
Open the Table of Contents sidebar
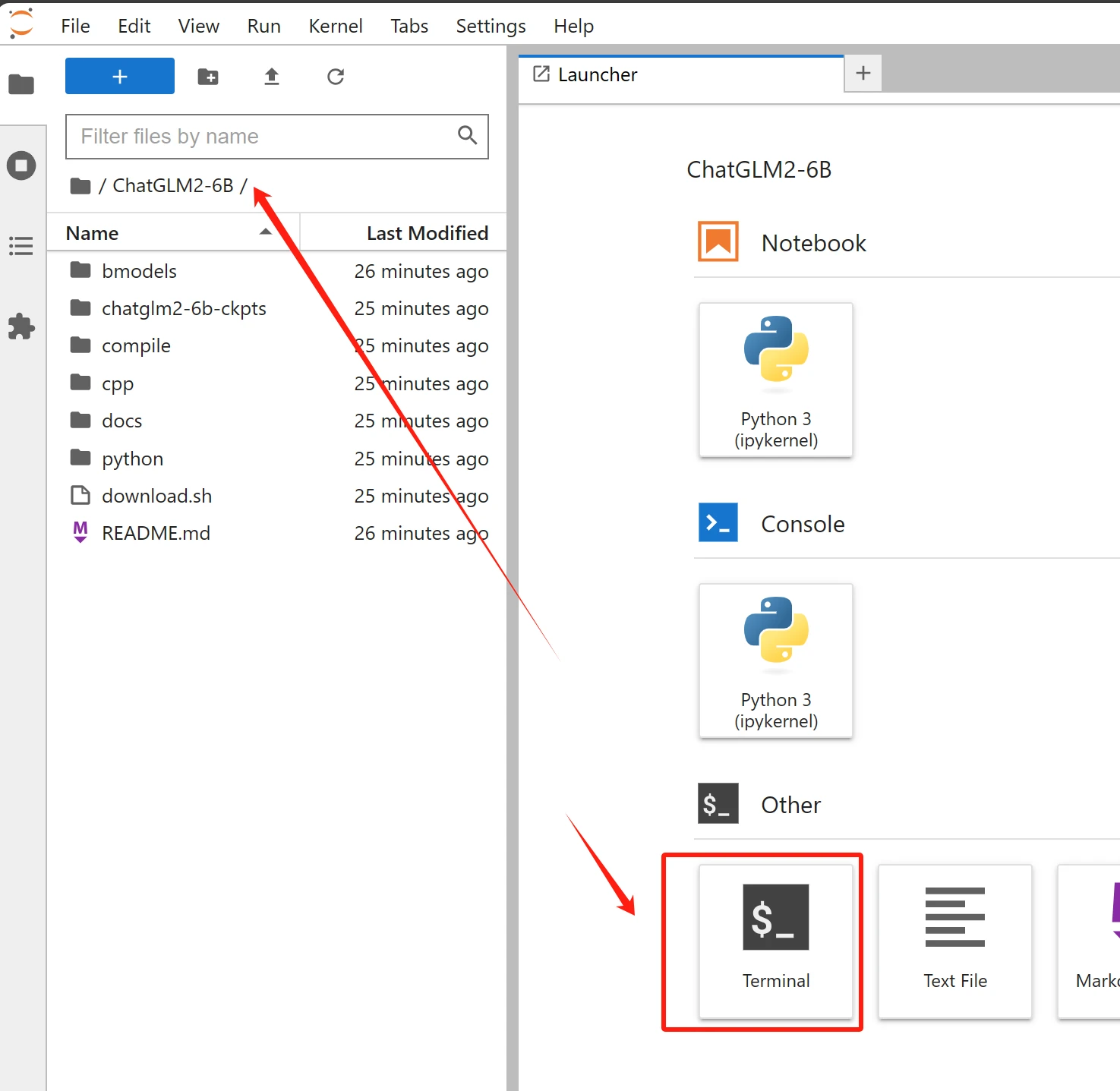tap(21, 246)
